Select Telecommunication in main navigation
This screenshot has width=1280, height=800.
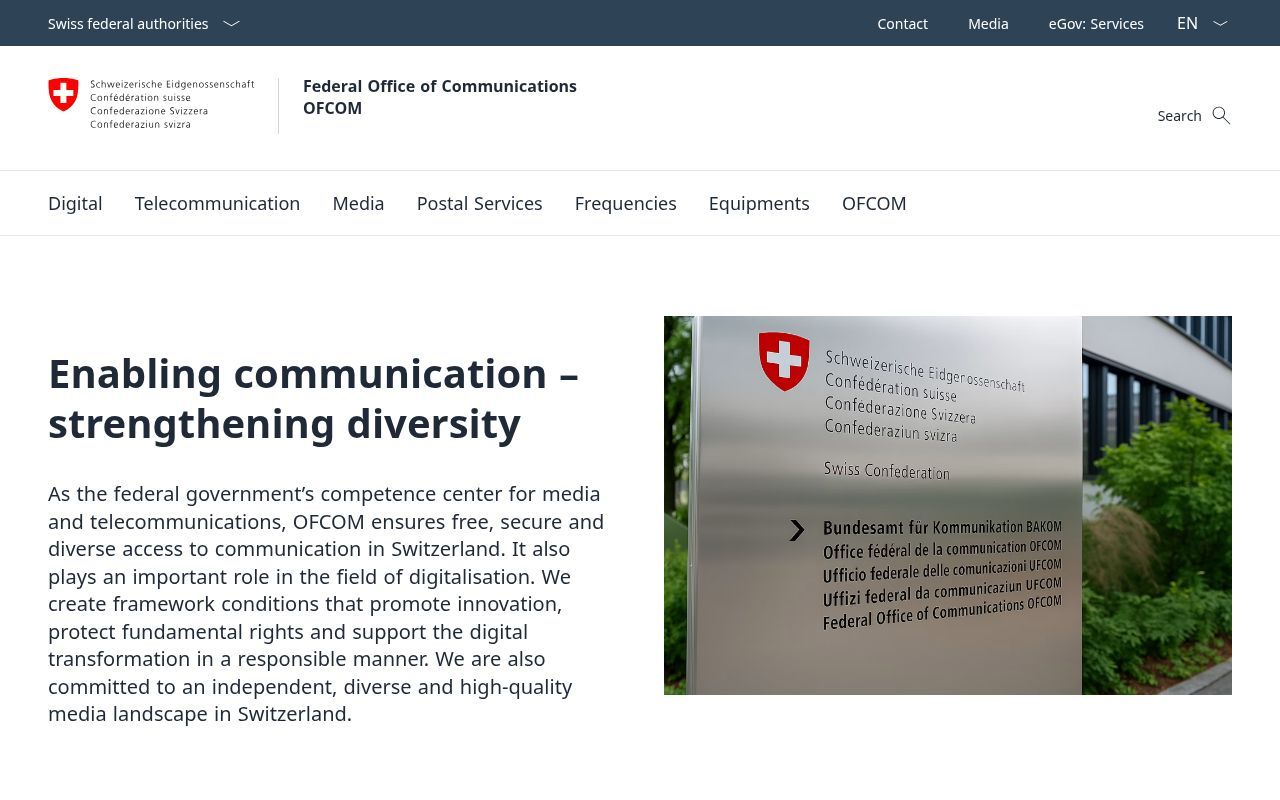click(x=217, y=203)
